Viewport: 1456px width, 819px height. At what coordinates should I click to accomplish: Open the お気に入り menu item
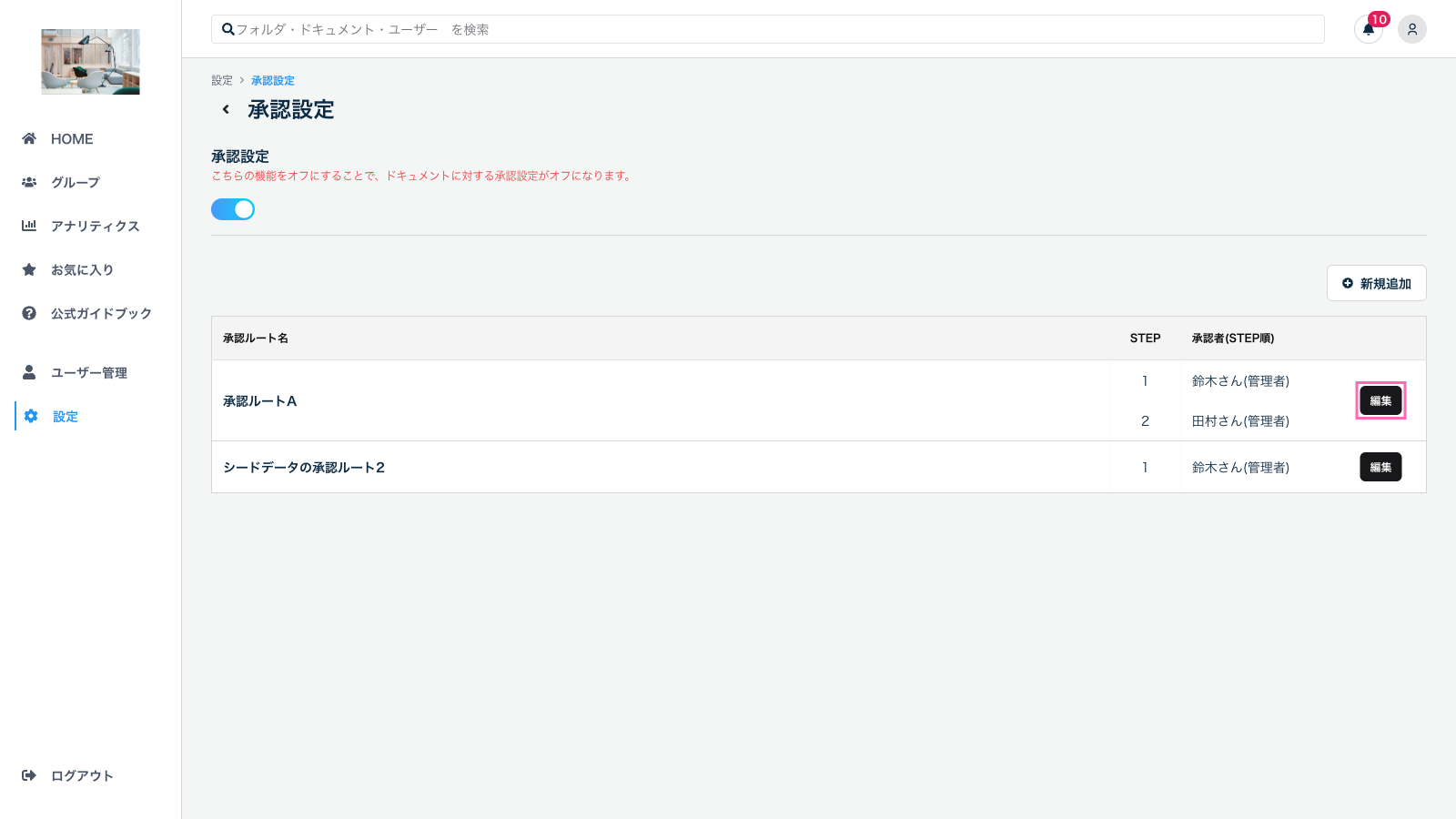point(82,269)
